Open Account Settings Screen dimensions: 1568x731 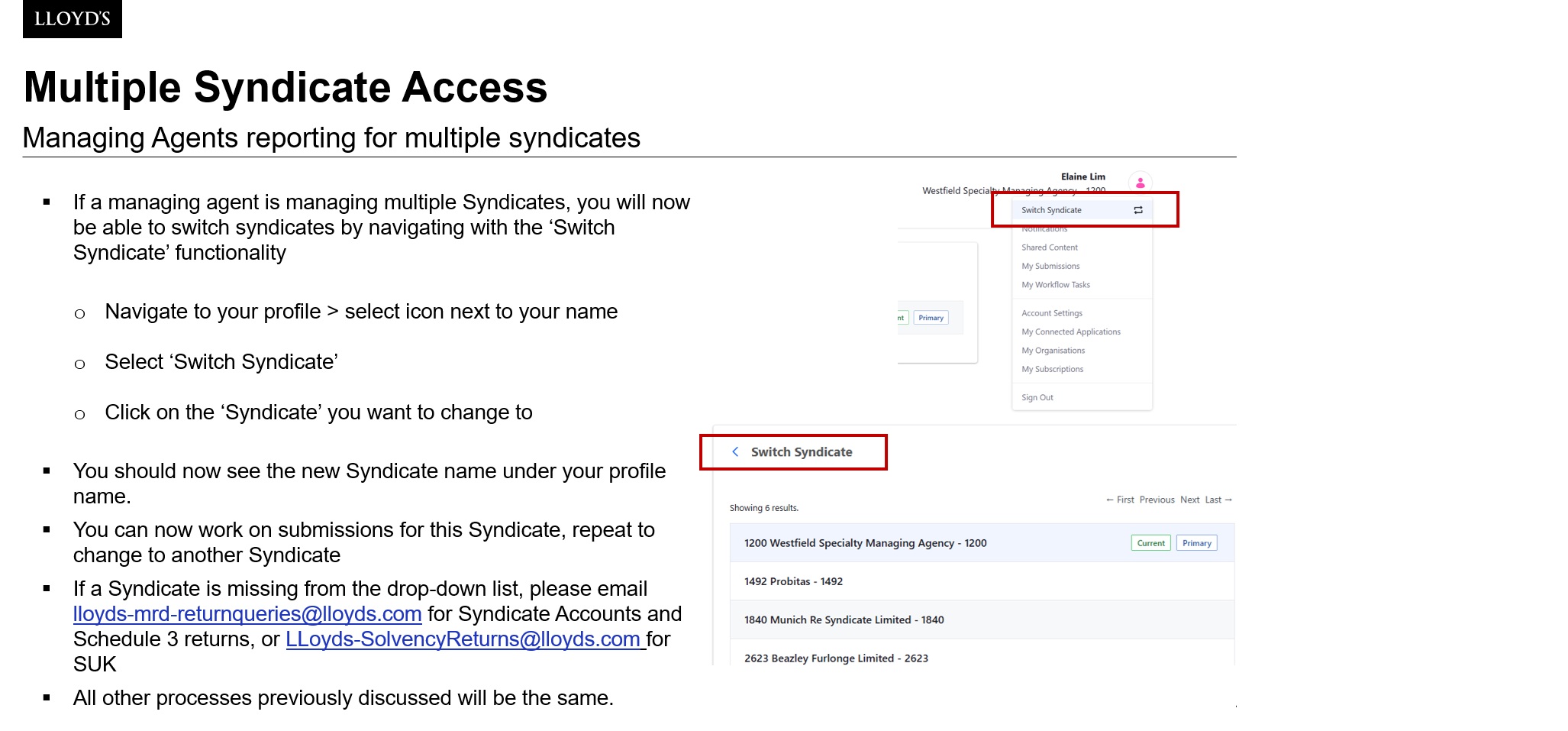point(1052,313)
